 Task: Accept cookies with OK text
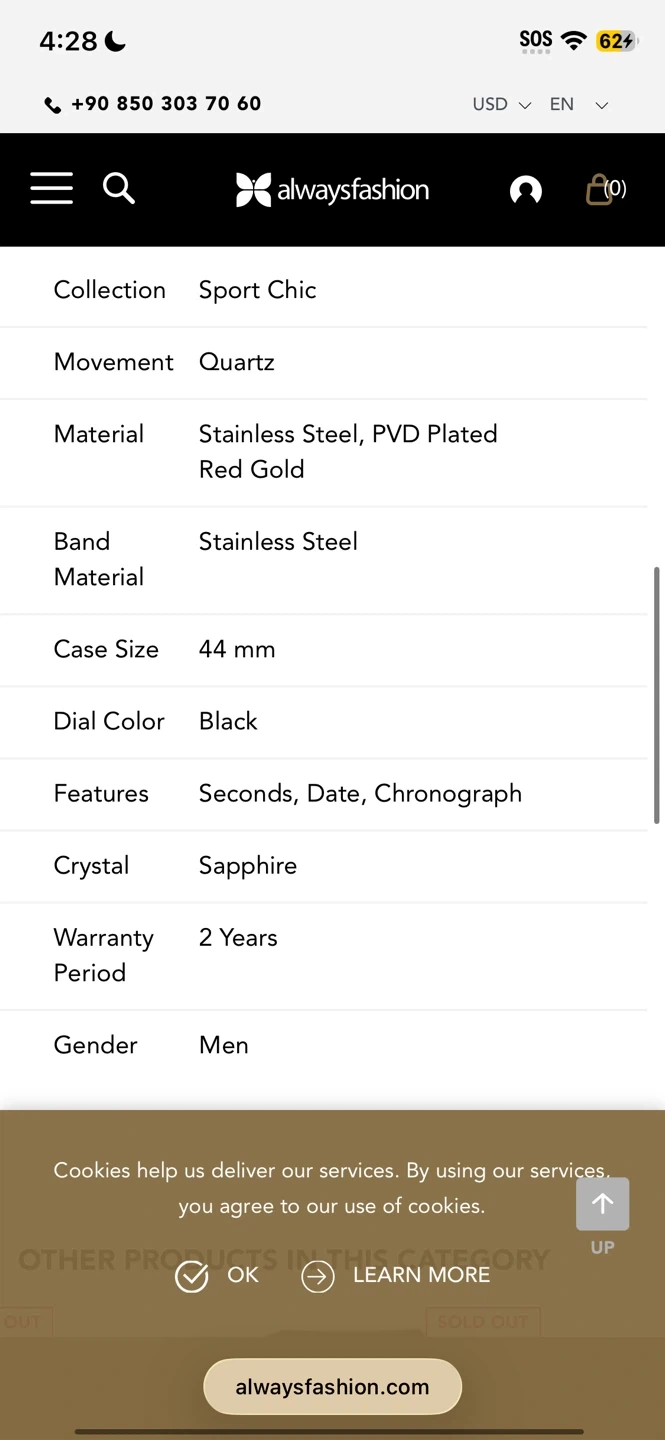243,1275
